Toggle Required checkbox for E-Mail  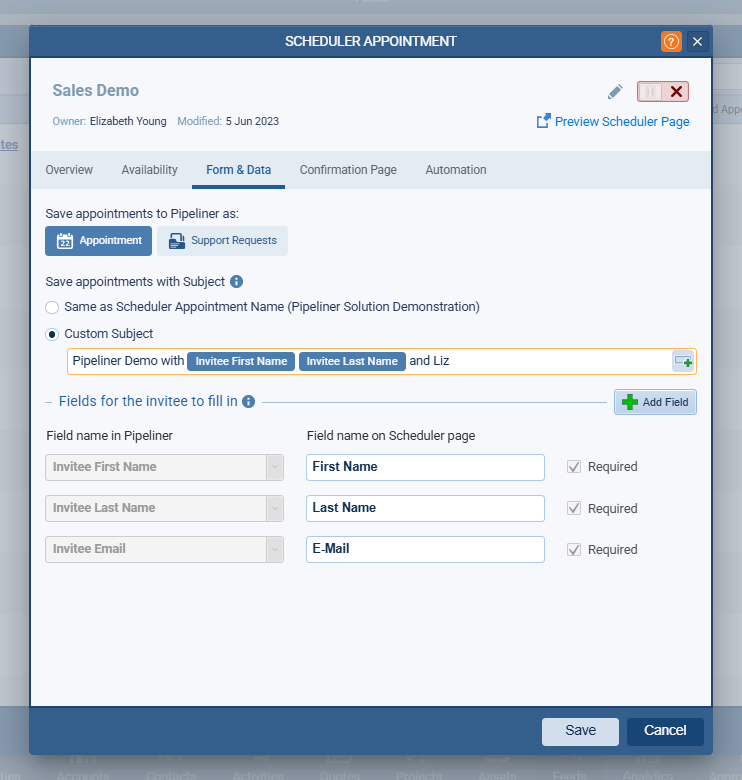[573, 549]
